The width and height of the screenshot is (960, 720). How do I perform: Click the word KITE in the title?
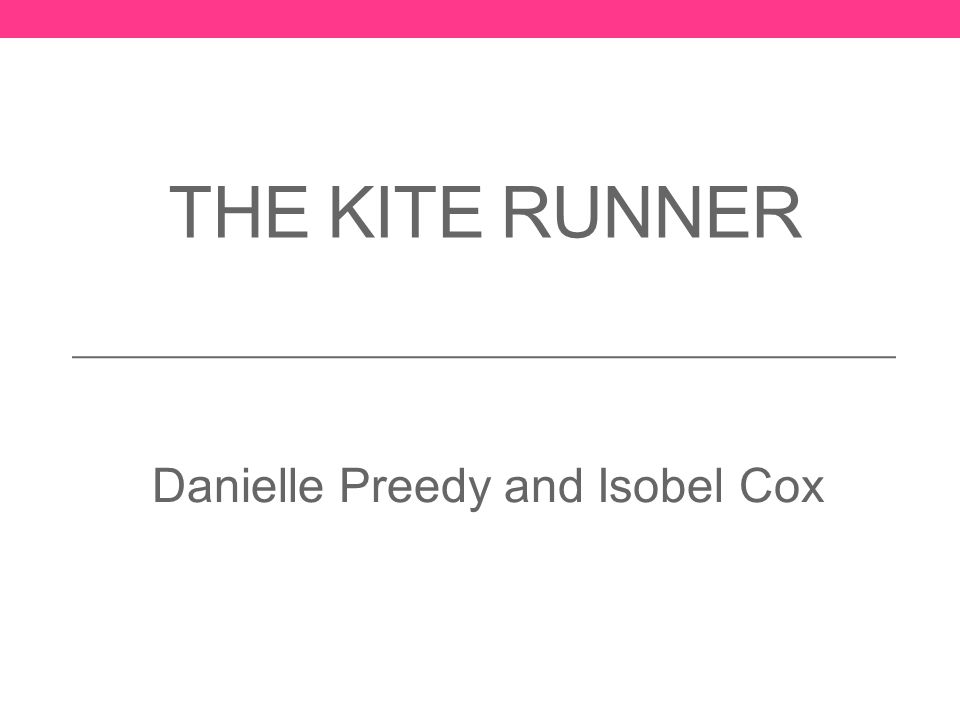[406, 212]
